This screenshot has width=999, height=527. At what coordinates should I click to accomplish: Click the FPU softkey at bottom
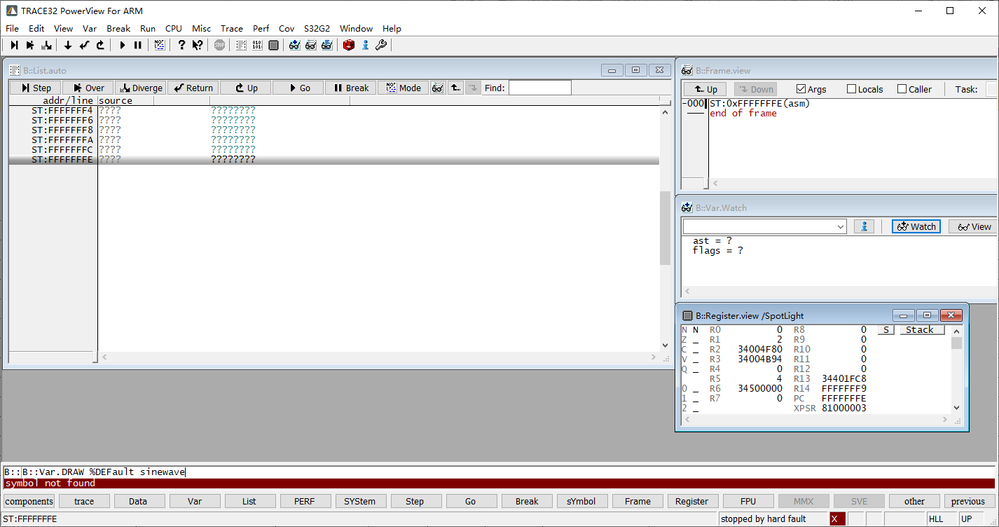[x=748, y=502]
